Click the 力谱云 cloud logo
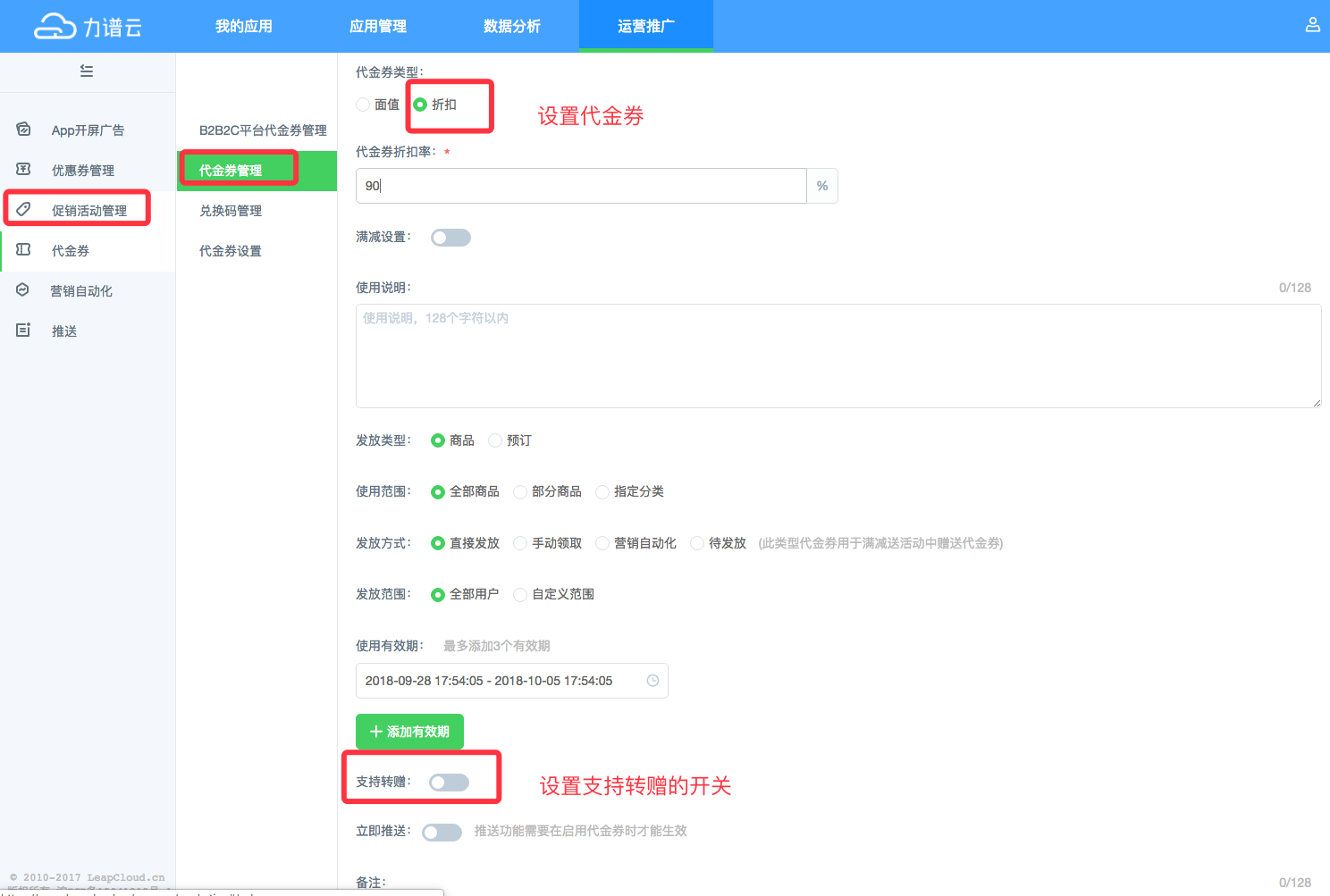 88,27
